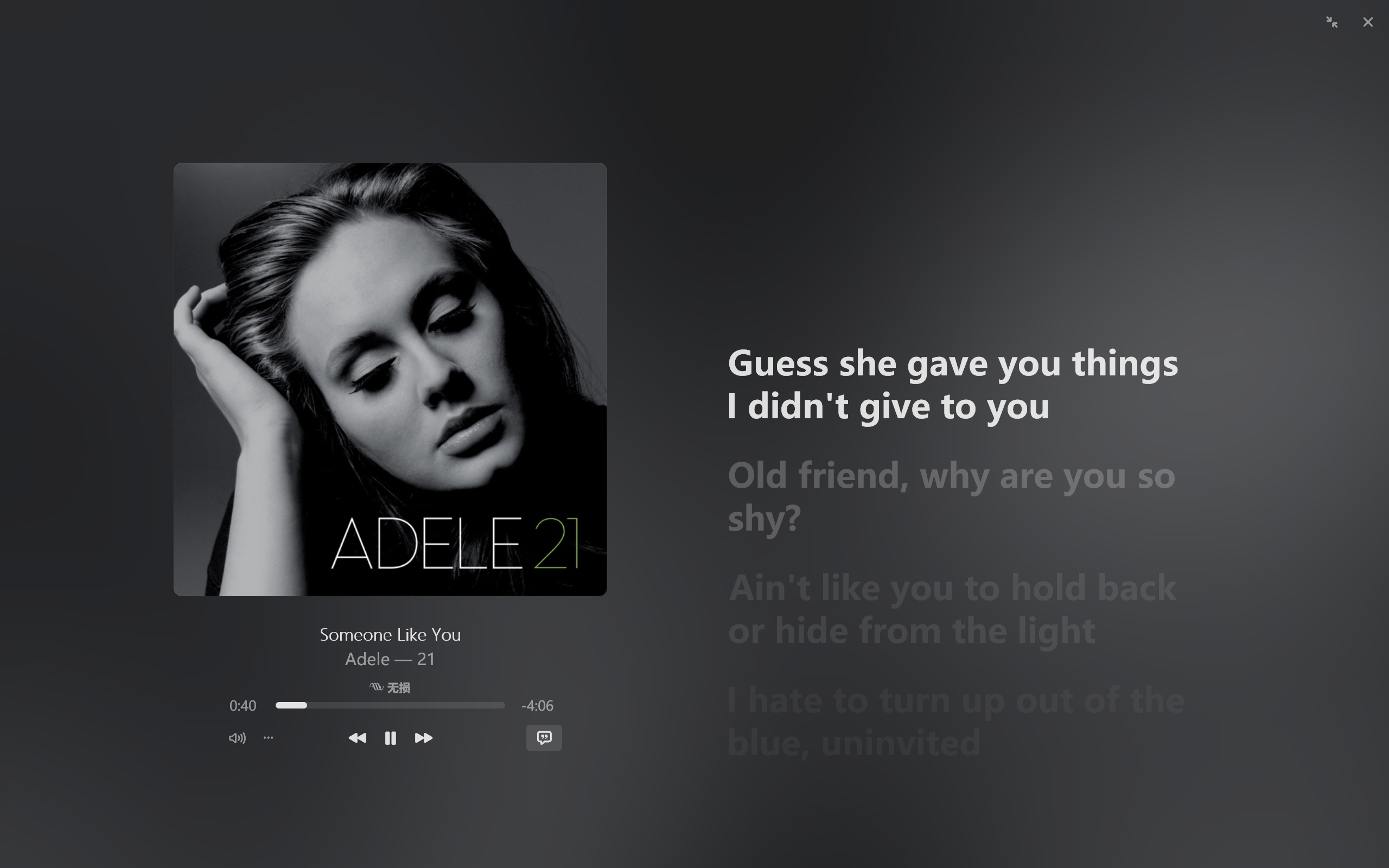1389x868 pixels.
Task: Skip to the next track
Action: tap(424, 738)
